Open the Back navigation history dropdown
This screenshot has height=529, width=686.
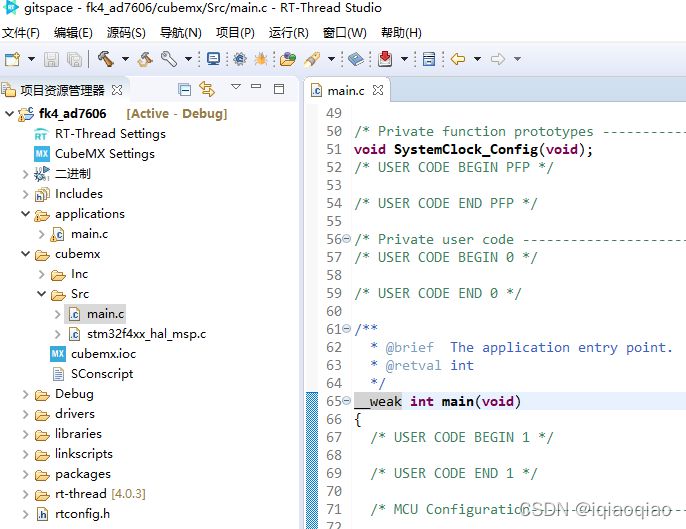(477, 59)
